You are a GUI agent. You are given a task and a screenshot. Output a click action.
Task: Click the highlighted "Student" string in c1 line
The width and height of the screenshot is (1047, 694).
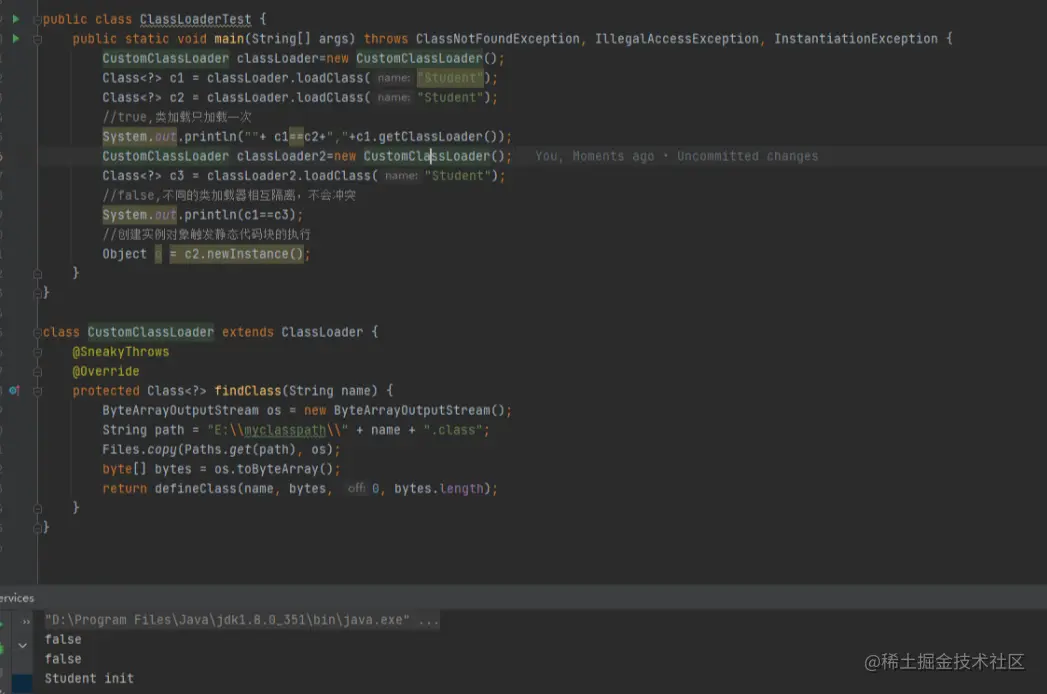(x=450, y=78)
